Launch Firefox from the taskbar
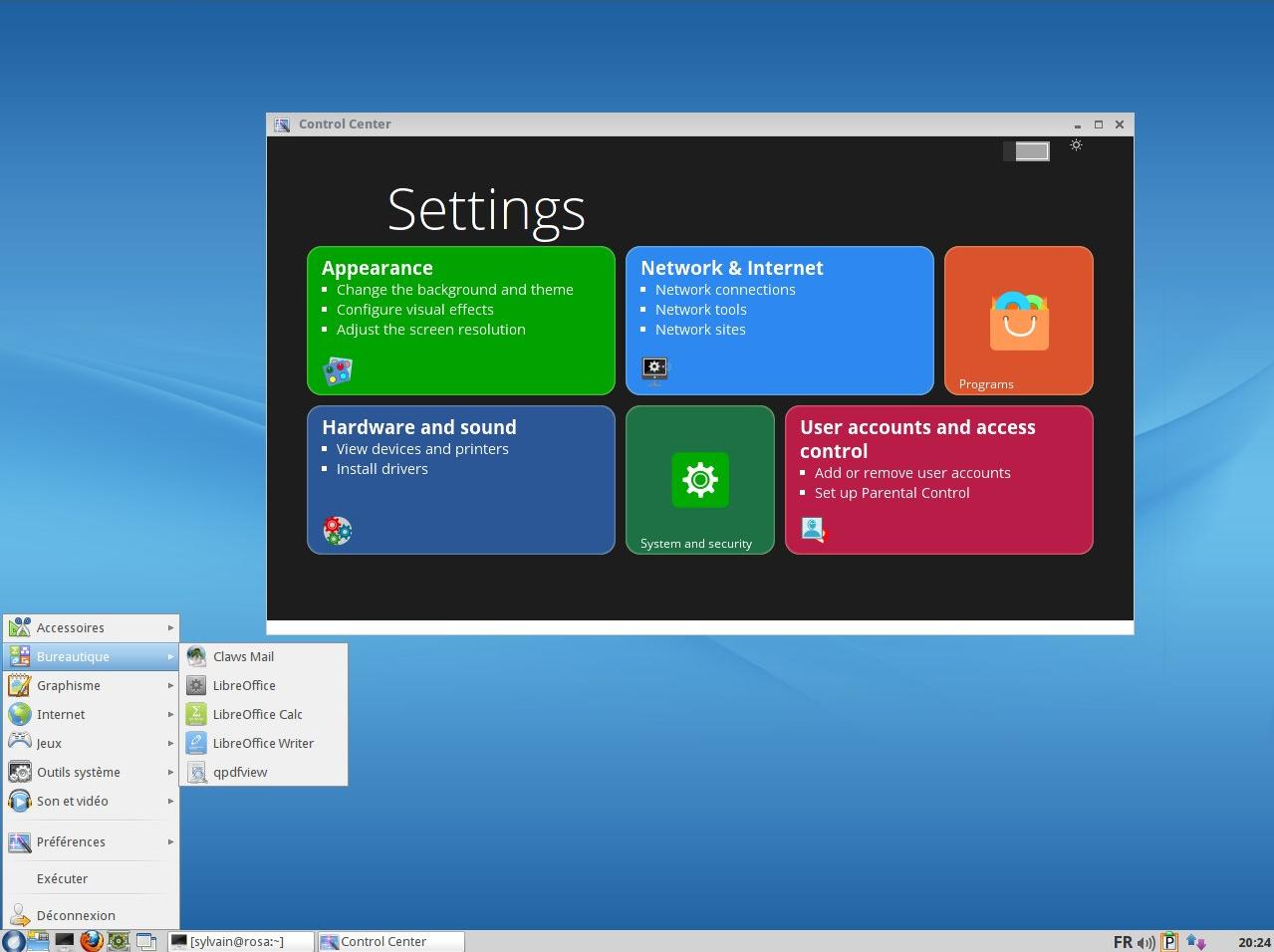This screenshot has height=952, width=1274. [92, 941]
